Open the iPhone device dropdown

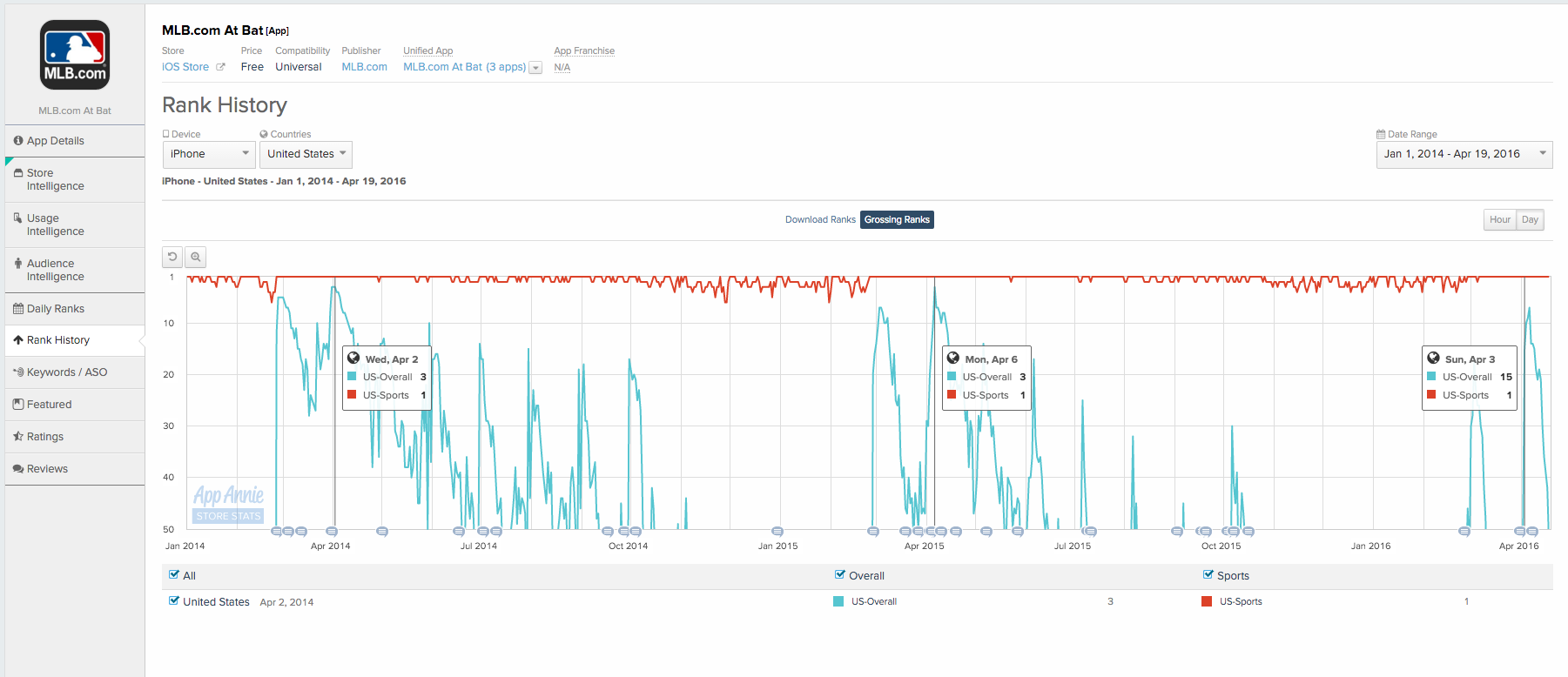coord(209,154)
